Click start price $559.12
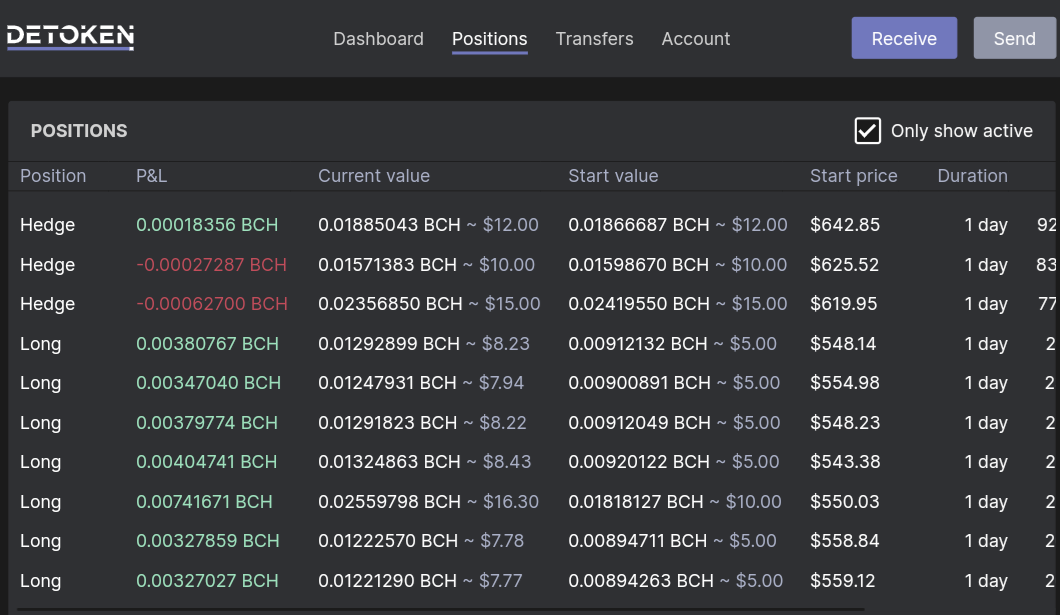This screenshot has height=615, width=1060. coord(842,581)
